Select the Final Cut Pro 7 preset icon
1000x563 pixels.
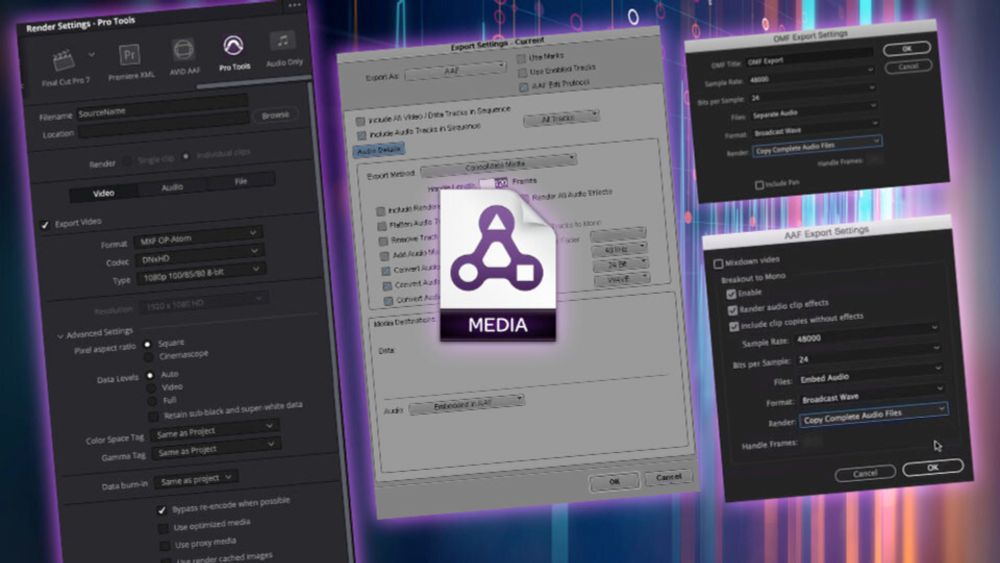[x=64, y=61]
